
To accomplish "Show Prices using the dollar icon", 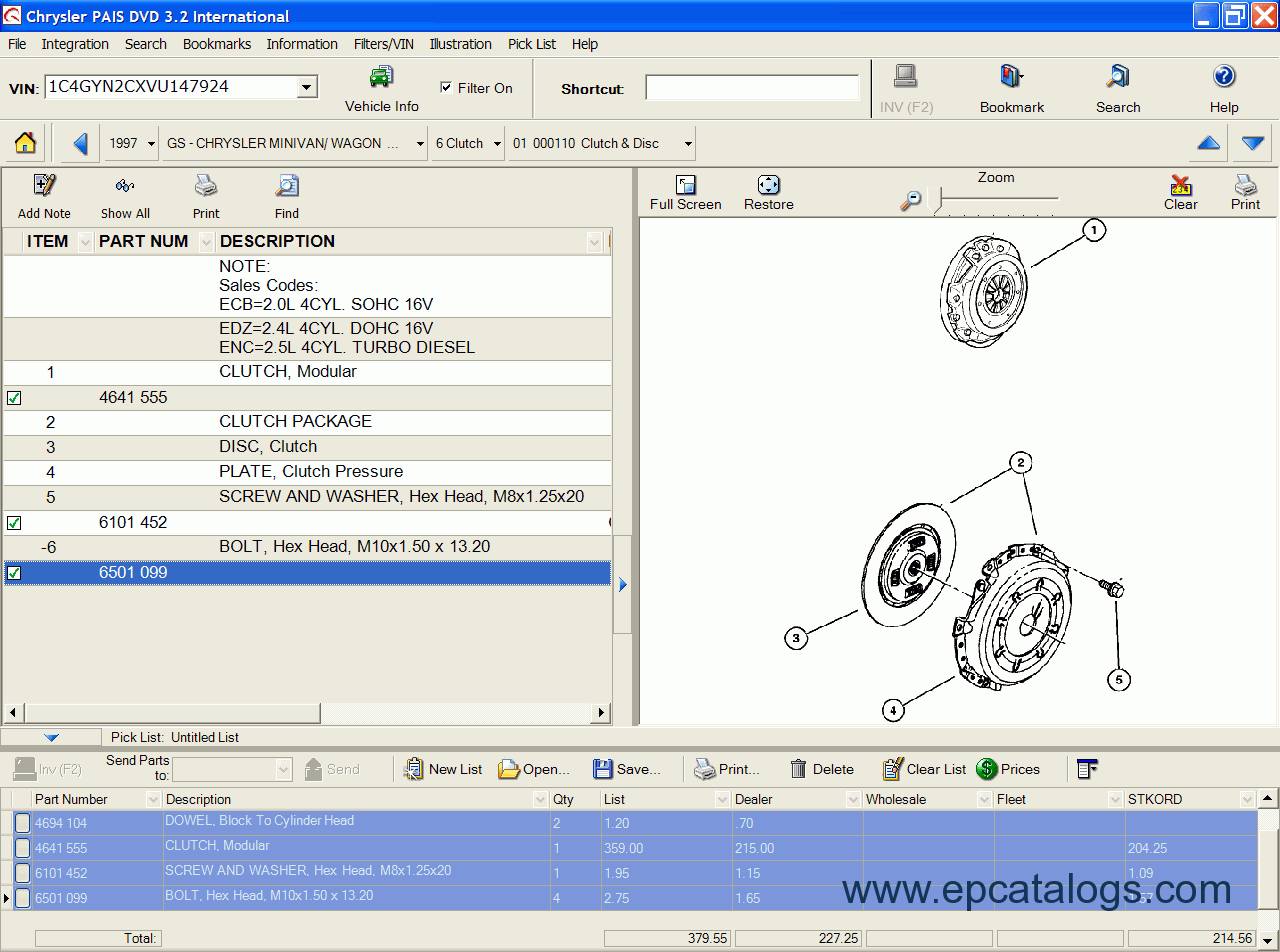I will tap(1008, 769).
